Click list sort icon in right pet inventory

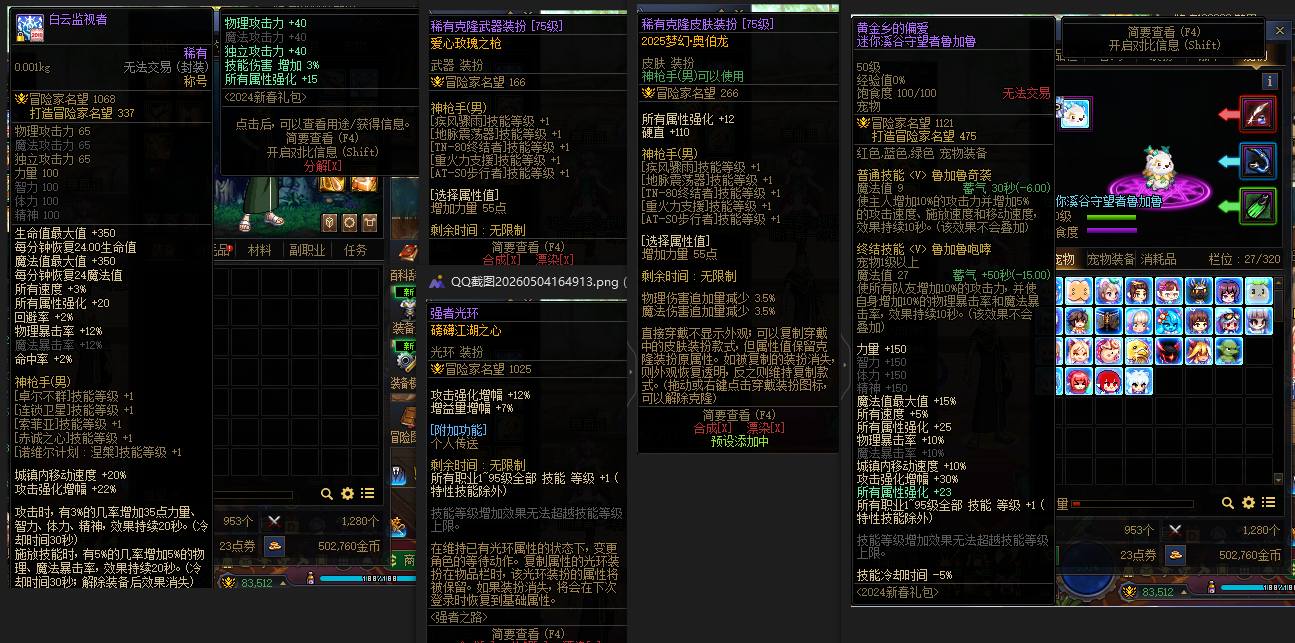[1269, 503]
